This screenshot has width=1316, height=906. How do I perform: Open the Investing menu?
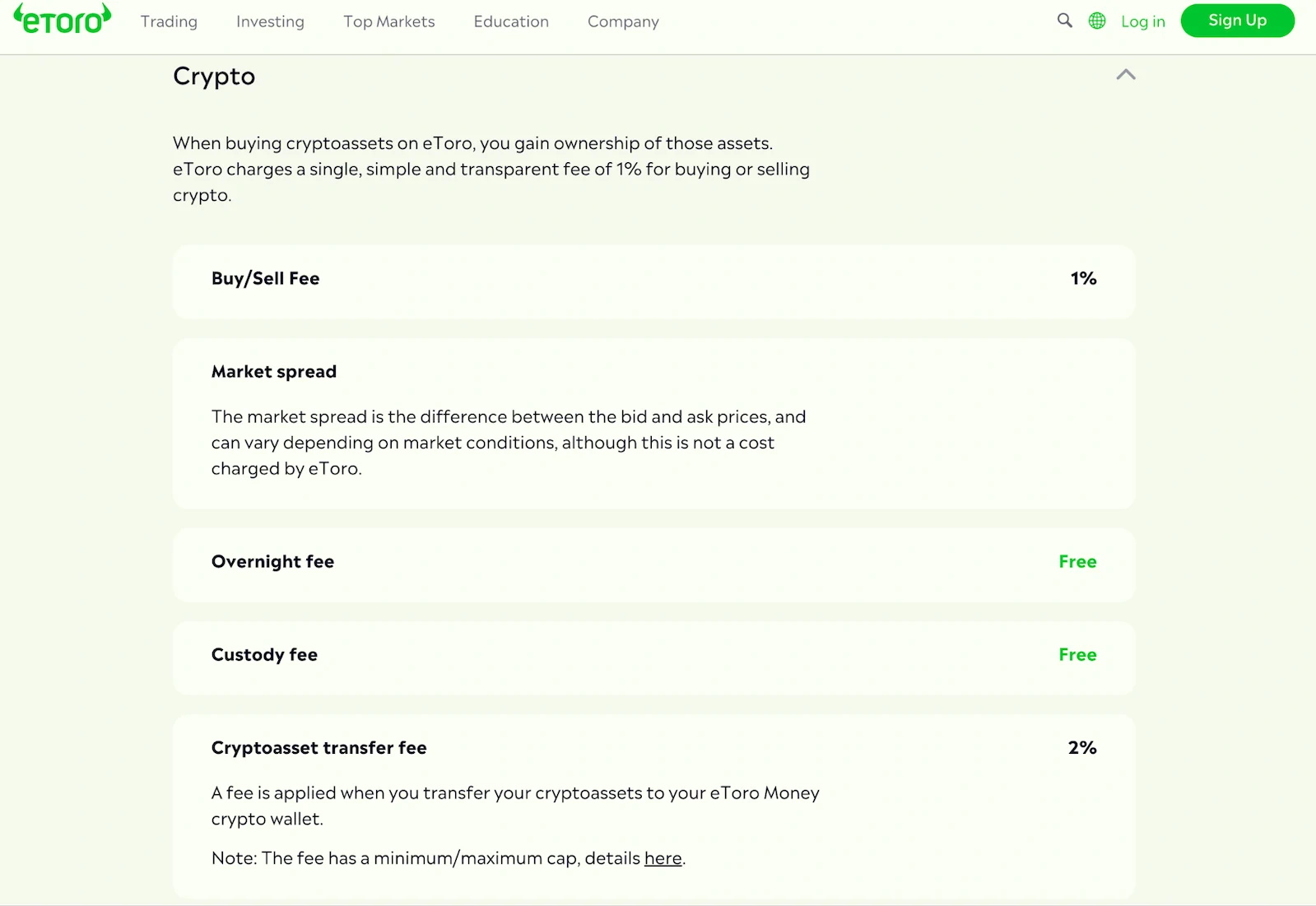tap(270, 21)
